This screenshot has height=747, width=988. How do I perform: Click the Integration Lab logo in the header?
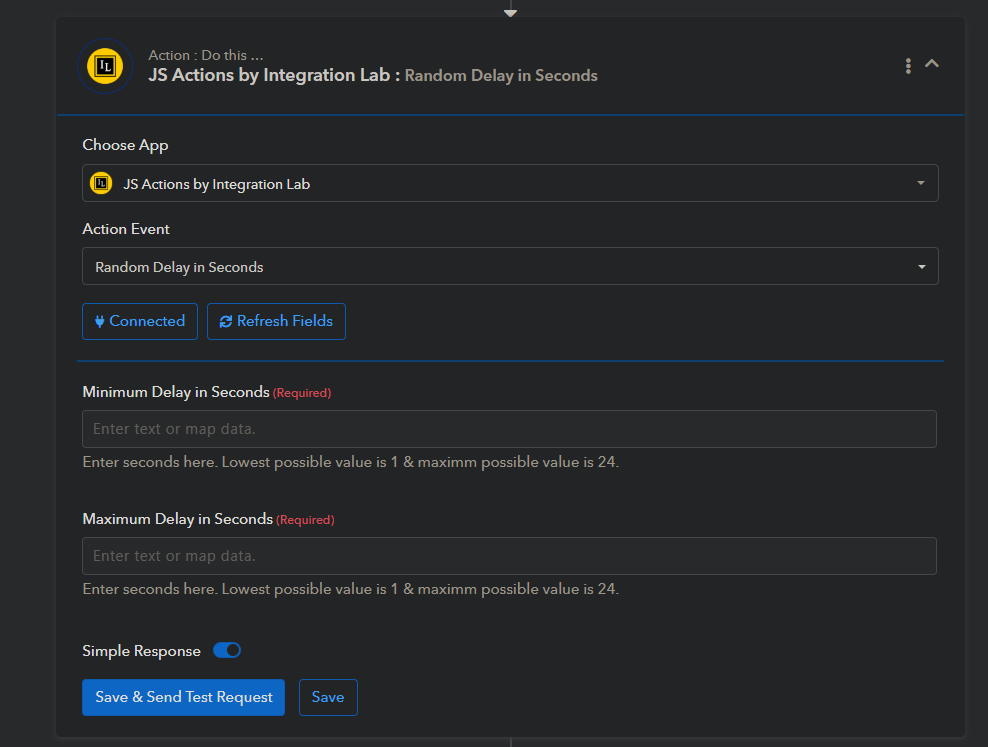(x=105, y=66)
